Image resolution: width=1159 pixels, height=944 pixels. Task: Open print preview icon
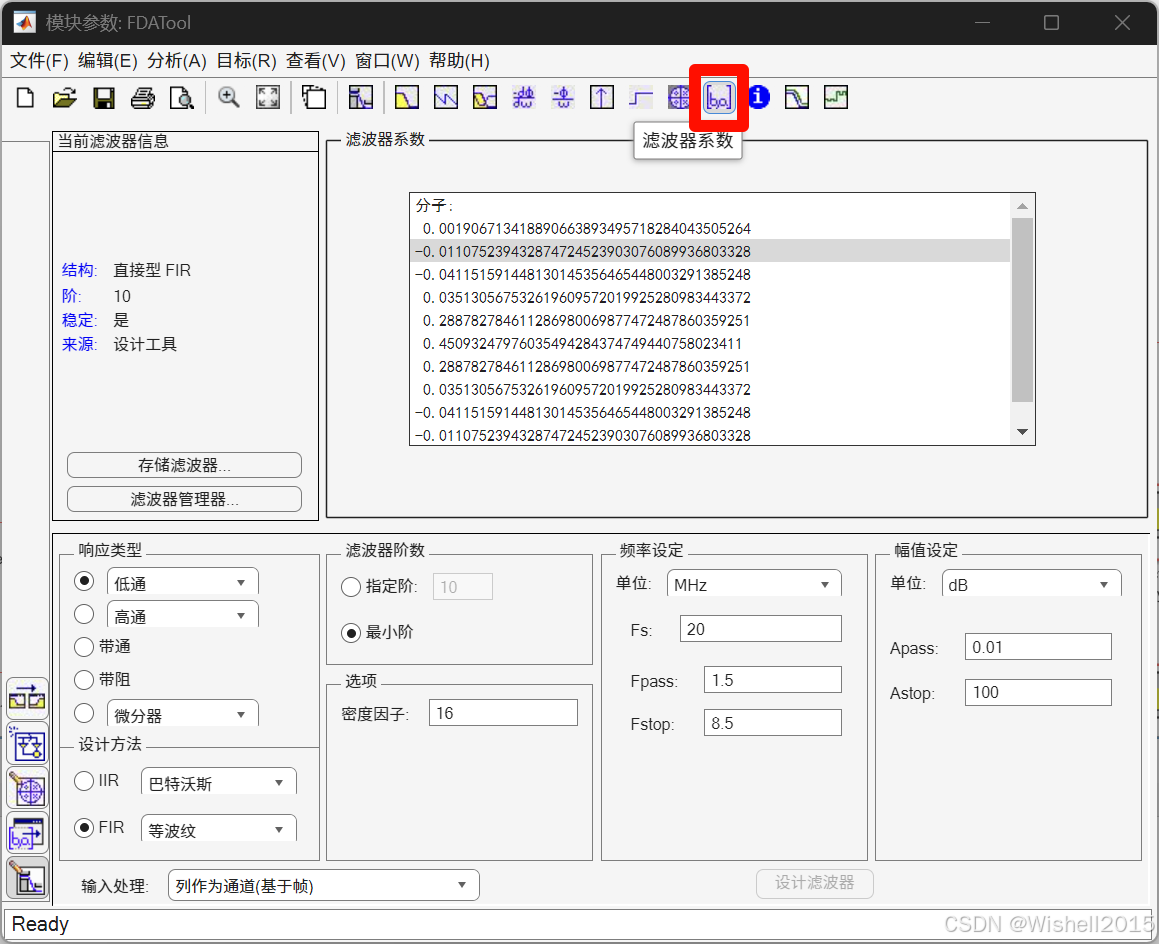(182, 98)
